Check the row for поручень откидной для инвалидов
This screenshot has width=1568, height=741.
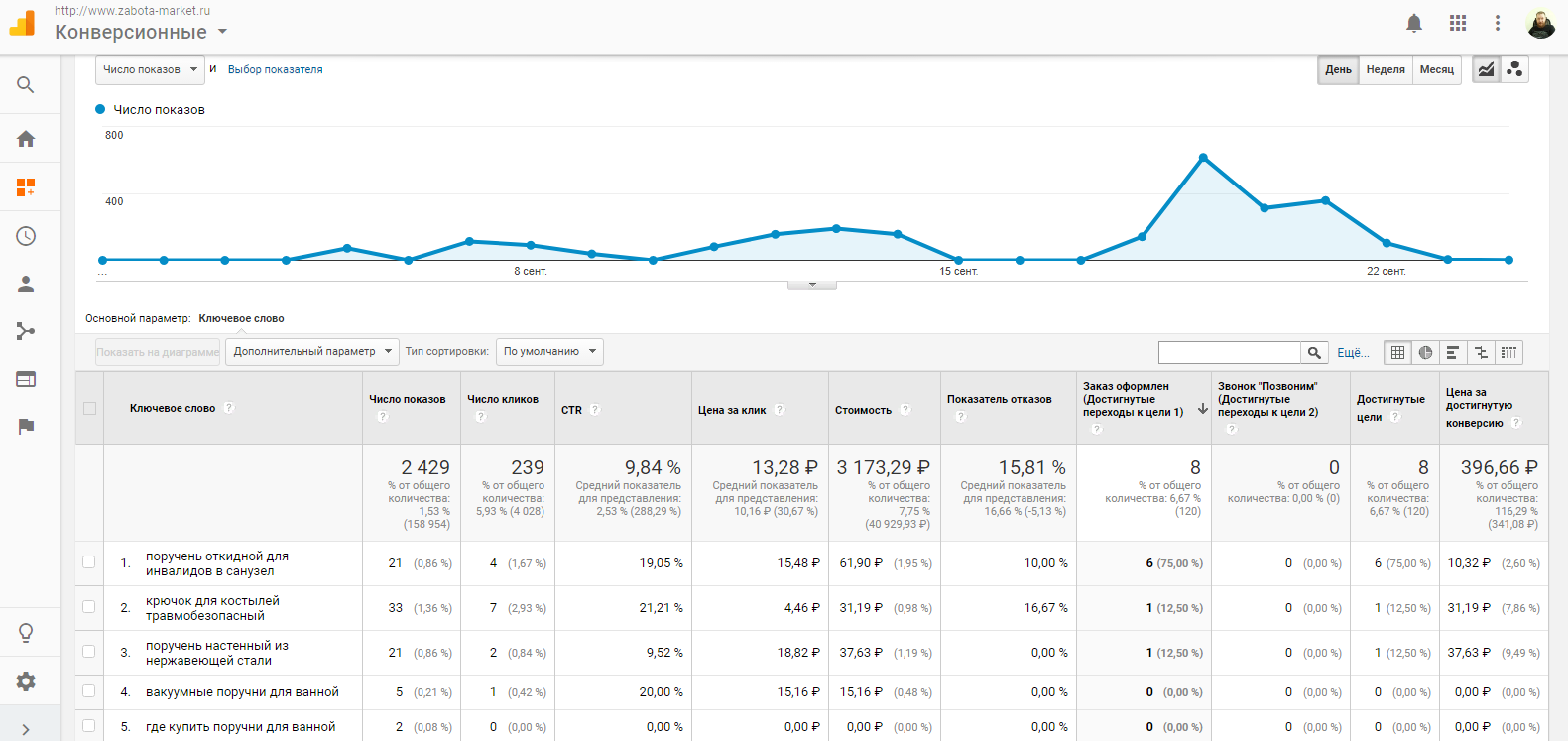pos(89,562)
